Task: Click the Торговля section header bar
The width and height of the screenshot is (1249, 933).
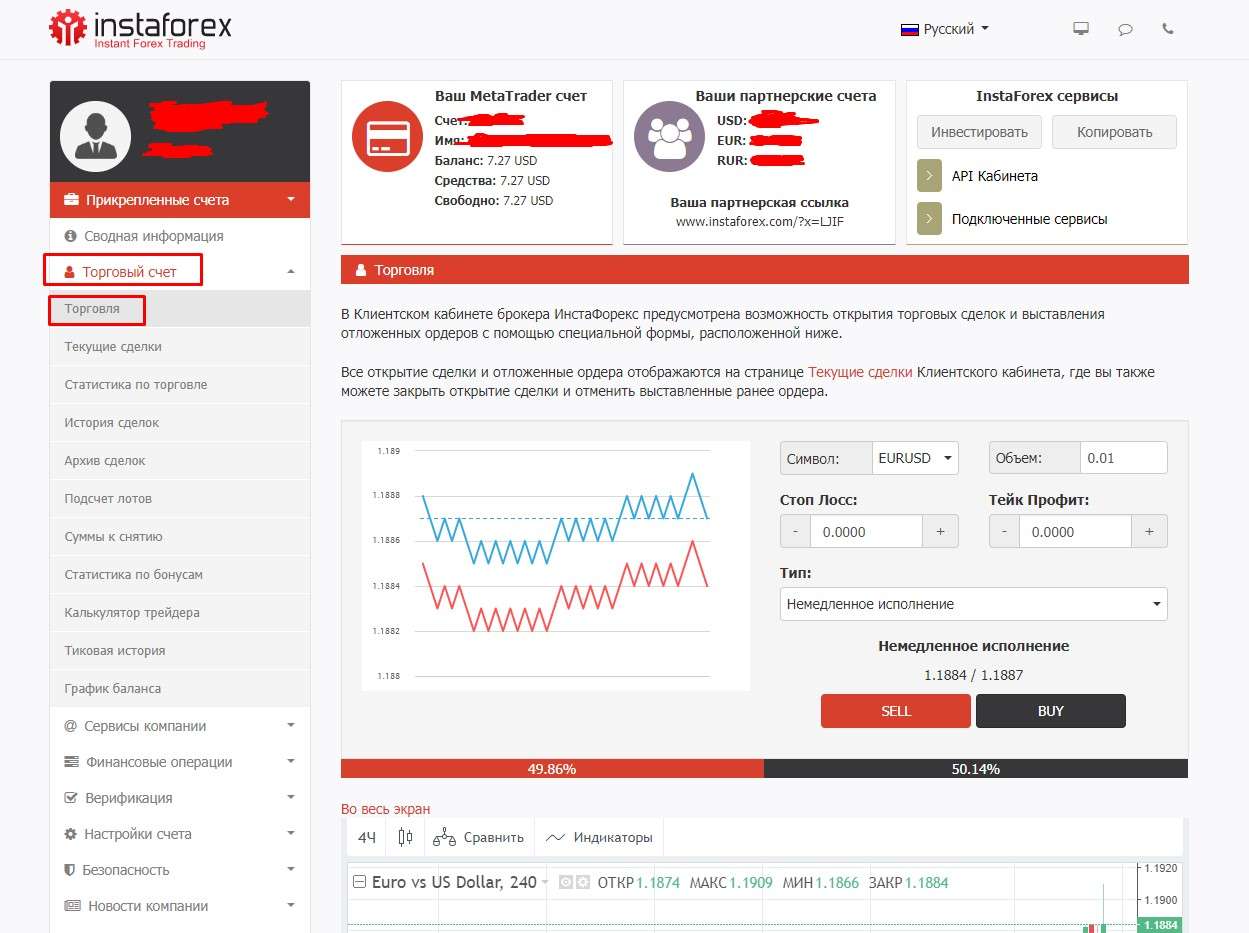Action: click(765, 270)
